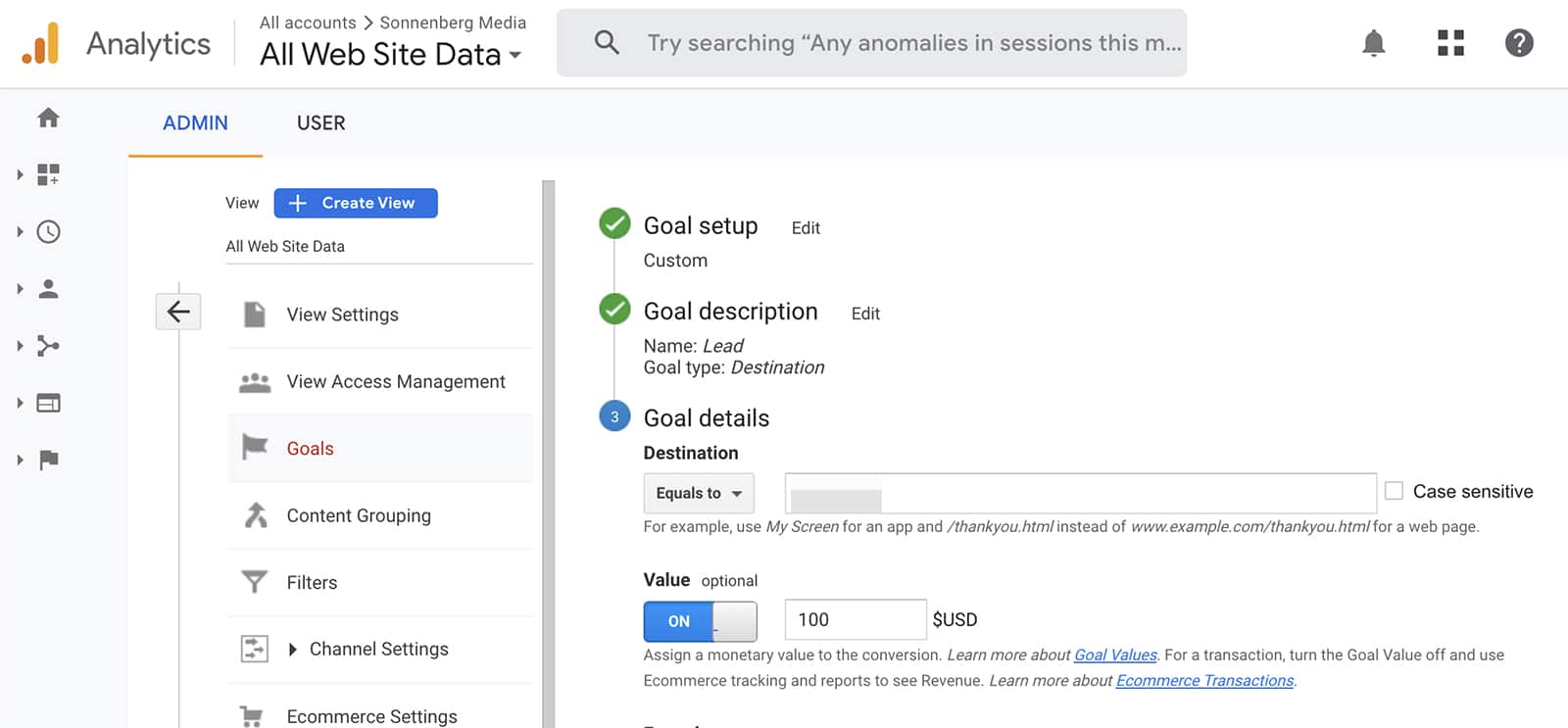
Task: Expand the Channel Settings submenu
Action: (292, 649)
